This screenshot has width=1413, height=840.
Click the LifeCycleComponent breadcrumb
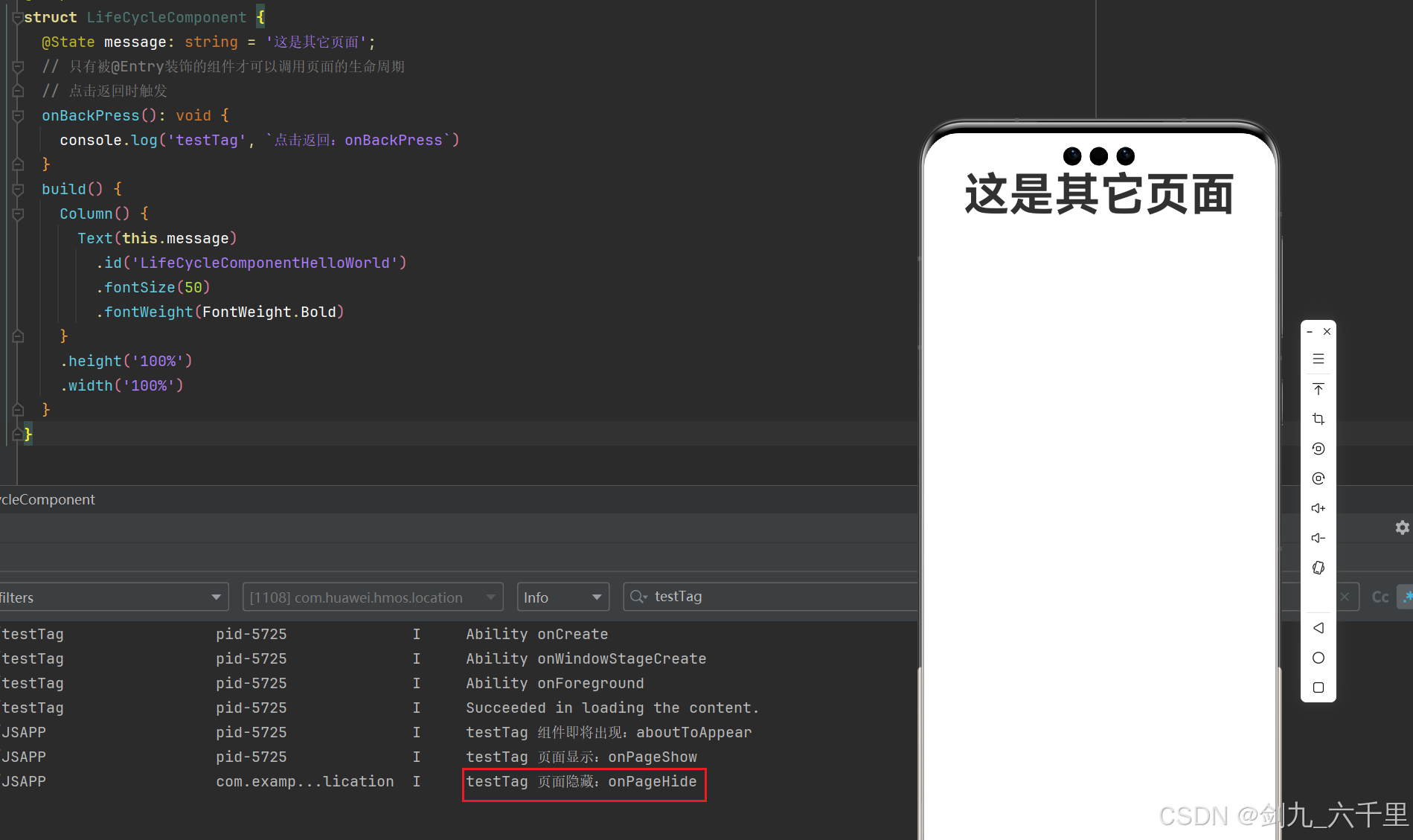tap(48, 500)
